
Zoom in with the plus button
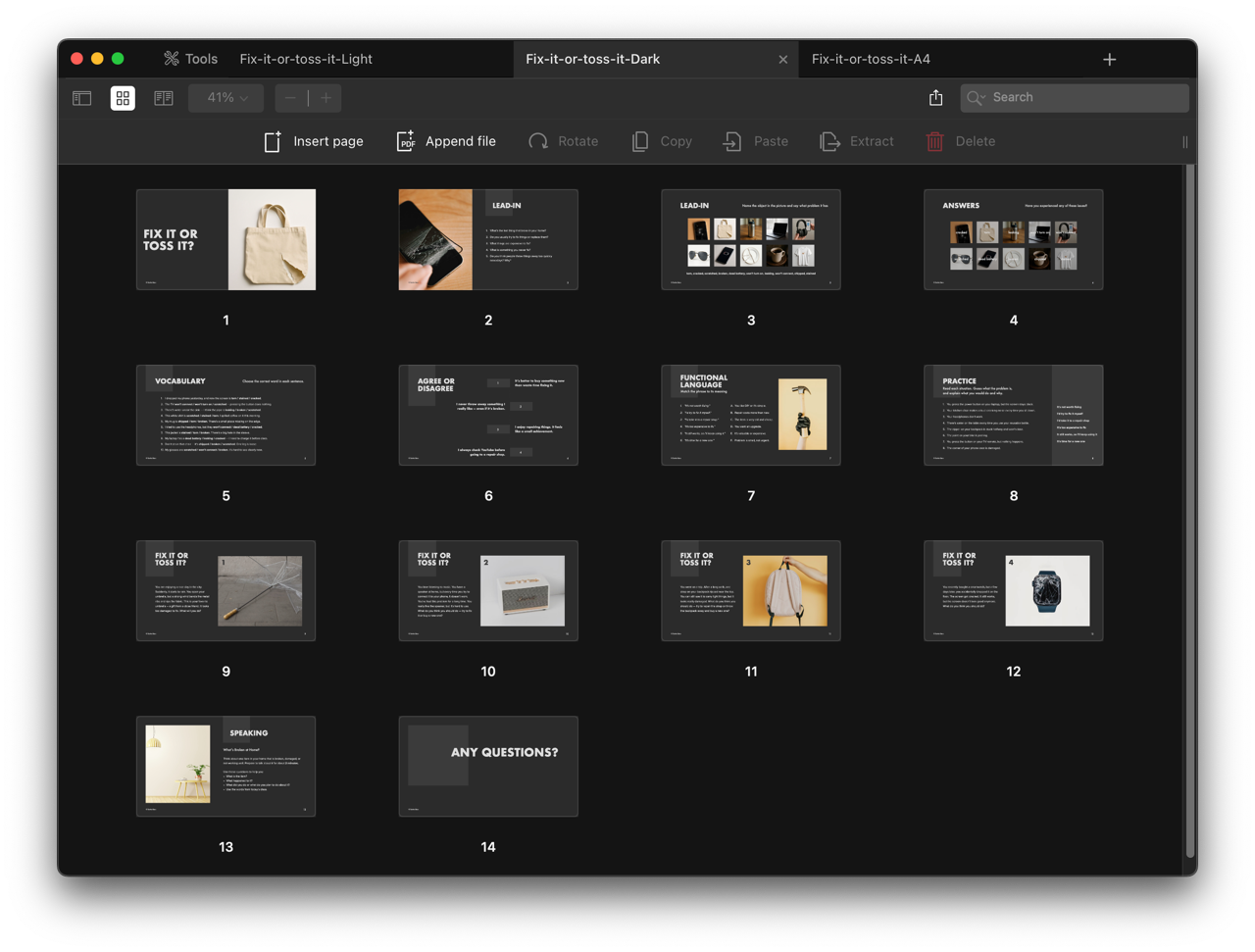click(326, 98)
